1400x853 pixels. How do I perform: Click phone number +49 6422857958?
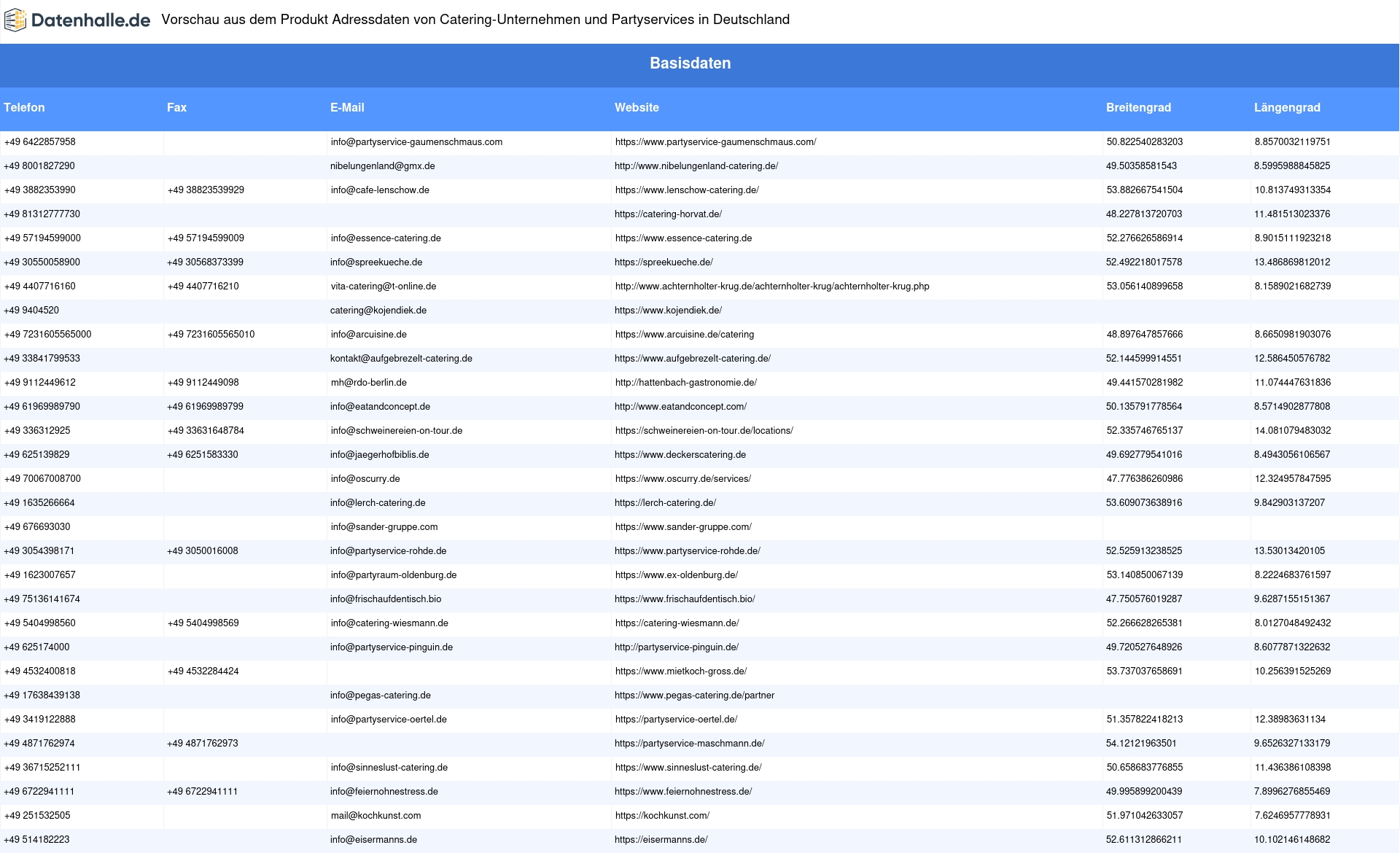40,142
